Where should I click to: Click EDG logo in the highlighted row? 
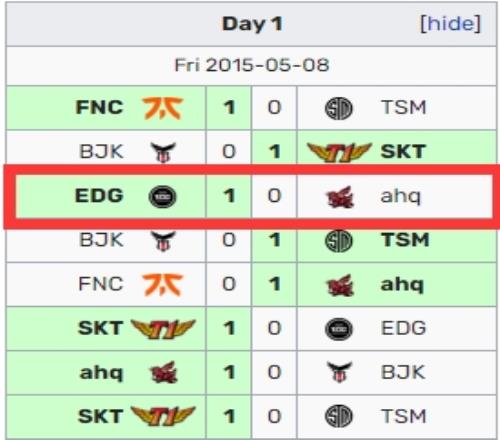(162, 197)
